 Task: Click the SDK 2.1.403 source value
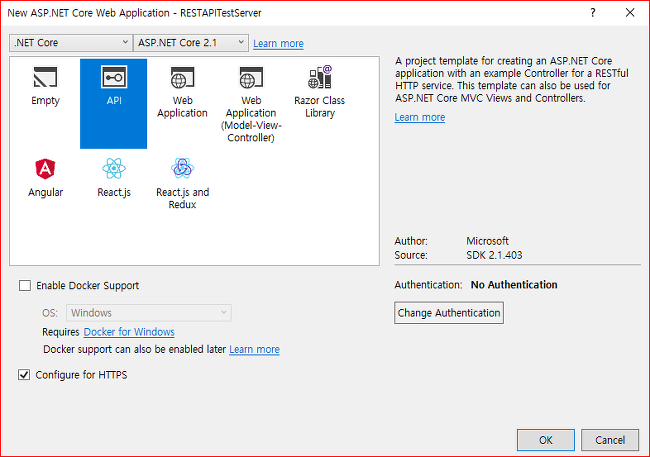coord(494,255)
